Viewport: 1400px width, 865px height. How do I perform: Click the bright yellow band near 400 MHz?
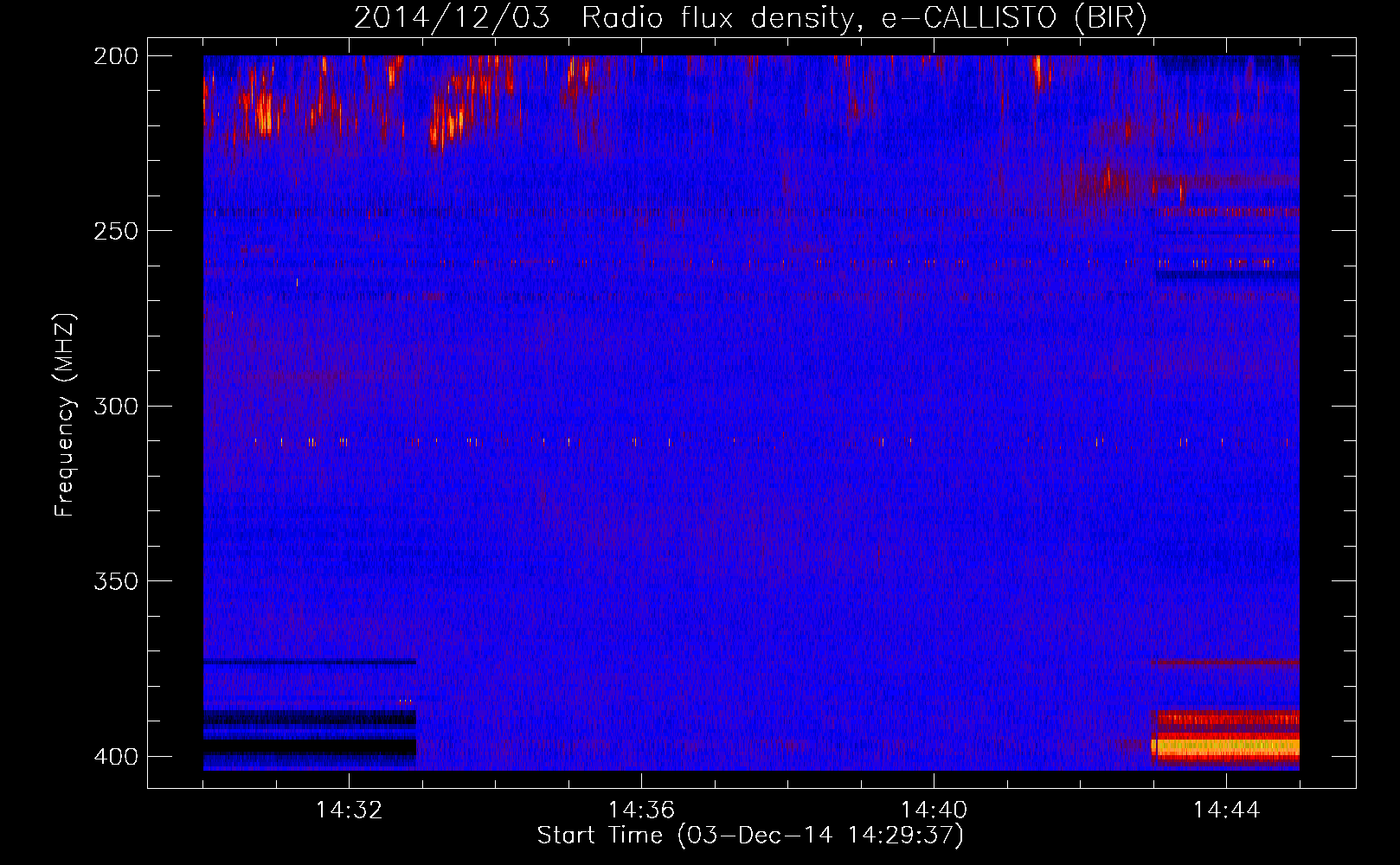(x=1225, y=746)
